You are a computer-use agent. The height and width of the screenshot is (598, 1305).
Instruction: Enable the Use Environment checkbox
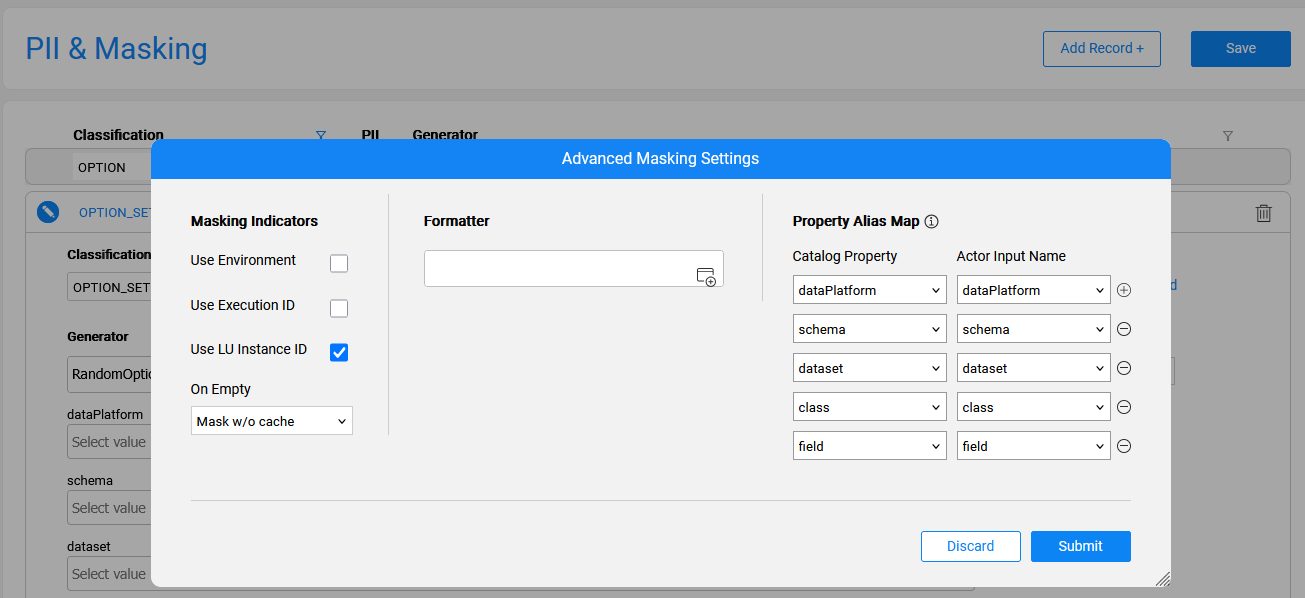(x=339, y=263)
